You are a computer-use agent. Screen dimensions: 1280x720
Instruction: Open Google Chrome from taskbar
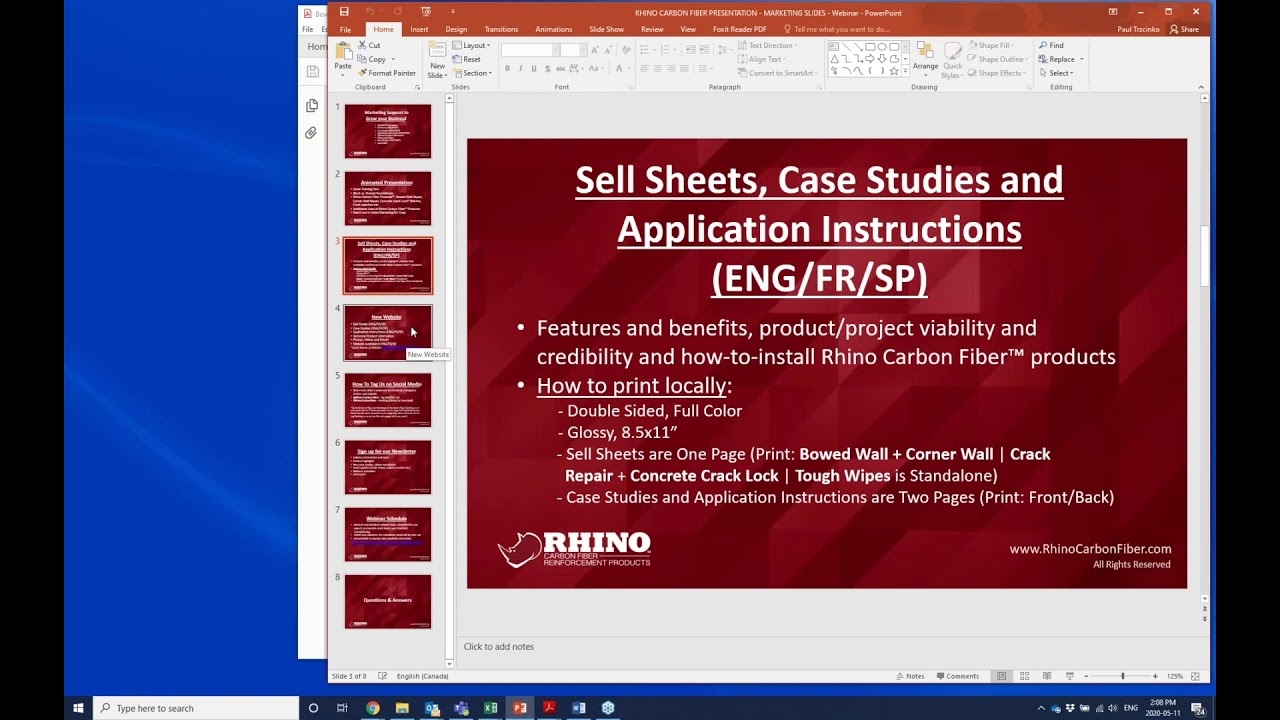(x=373, y=708)
